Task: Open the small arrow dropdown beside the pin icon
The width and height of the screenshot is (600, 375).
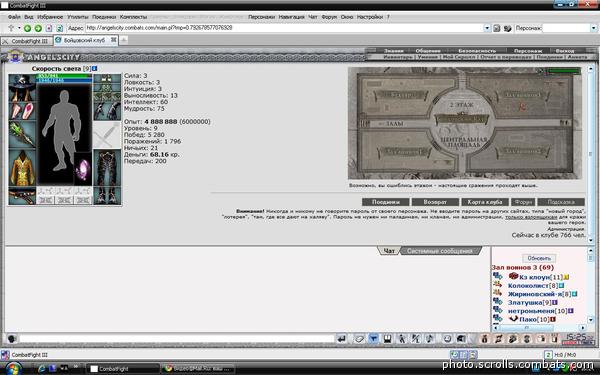Action: (x=19, y=28)
